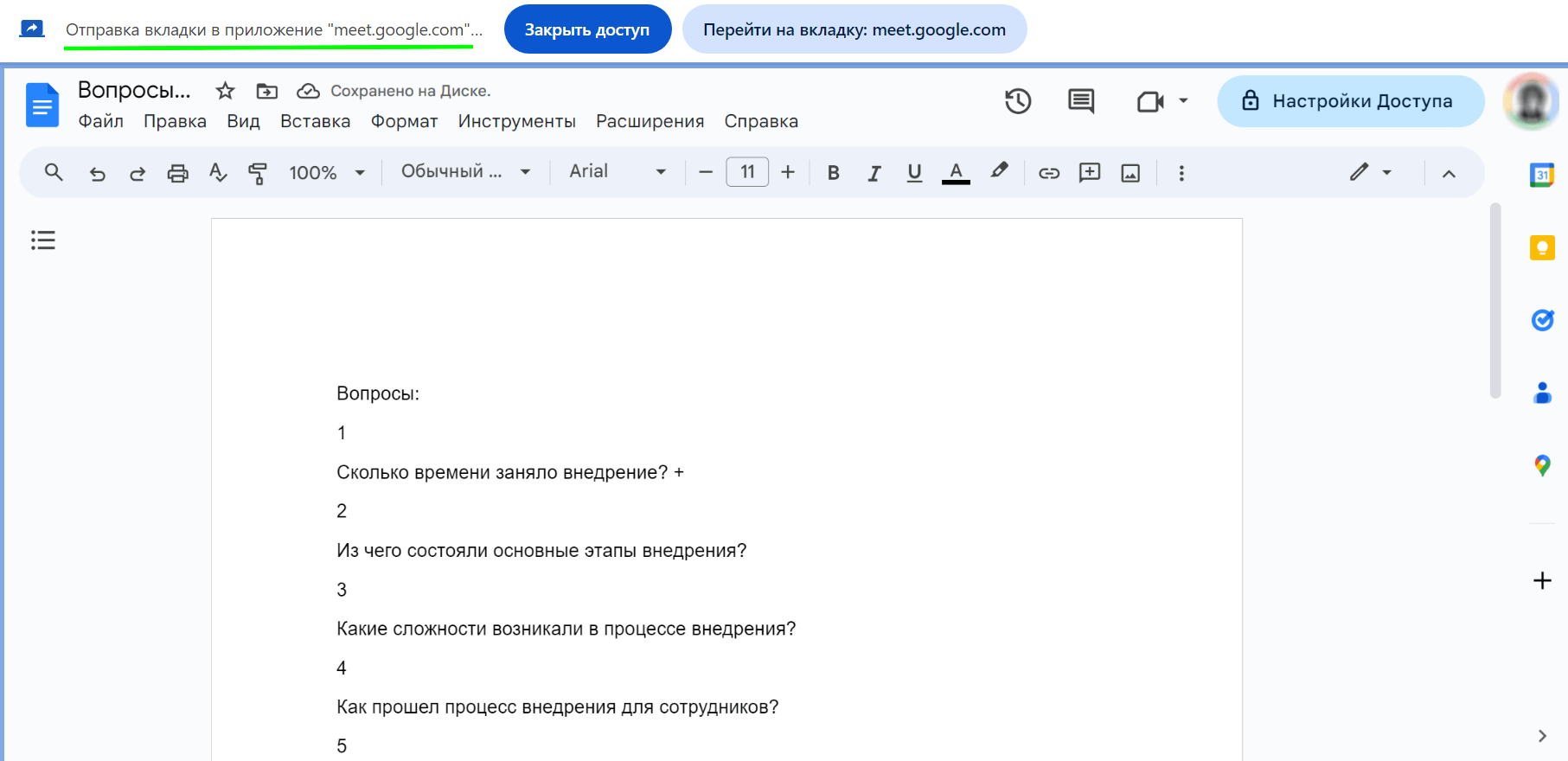
Task: Open the comments history icon
Action: pos(1081,101)
